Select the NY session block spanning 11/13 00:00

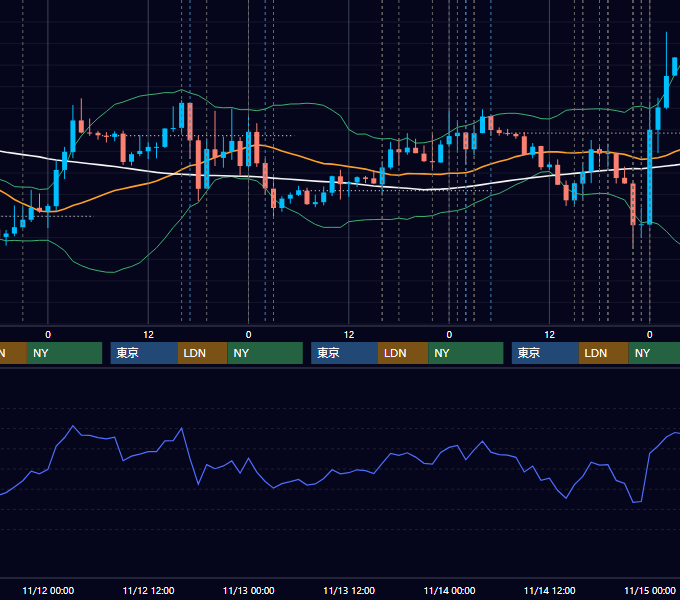click(x=265, y=353)
